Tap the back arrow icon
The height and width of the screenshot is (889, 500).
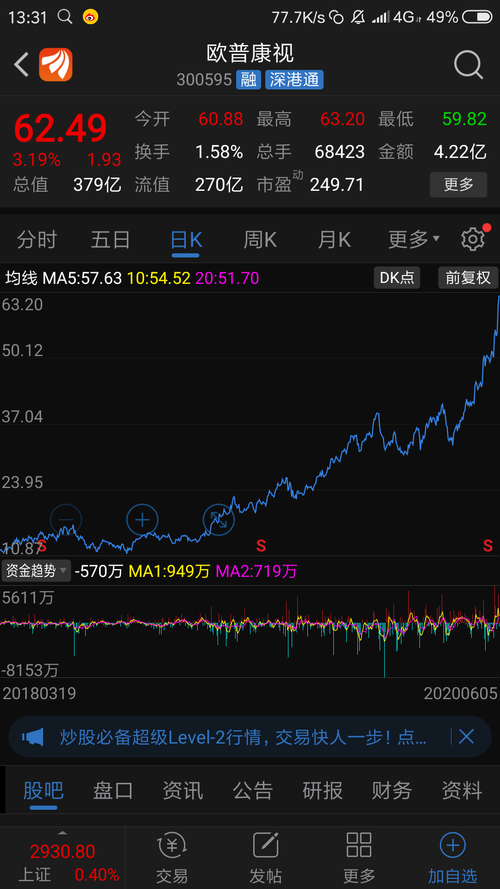click(x=22, y=65)
